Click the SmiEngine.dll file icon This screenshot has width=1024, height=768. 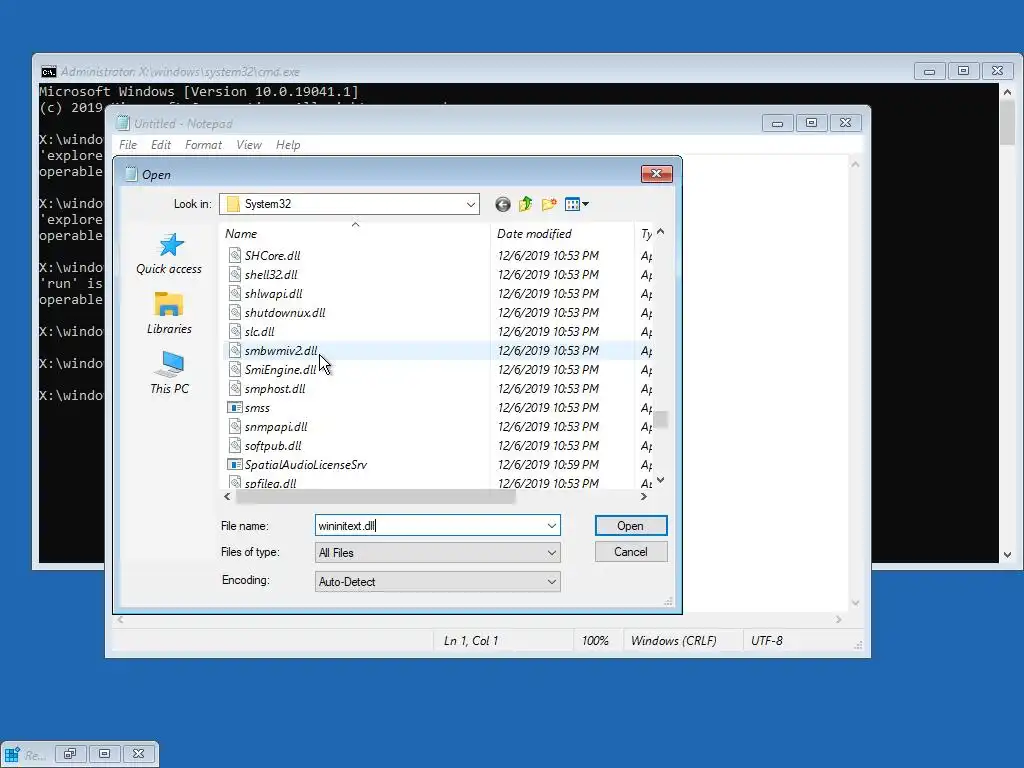tap(234, 369)
